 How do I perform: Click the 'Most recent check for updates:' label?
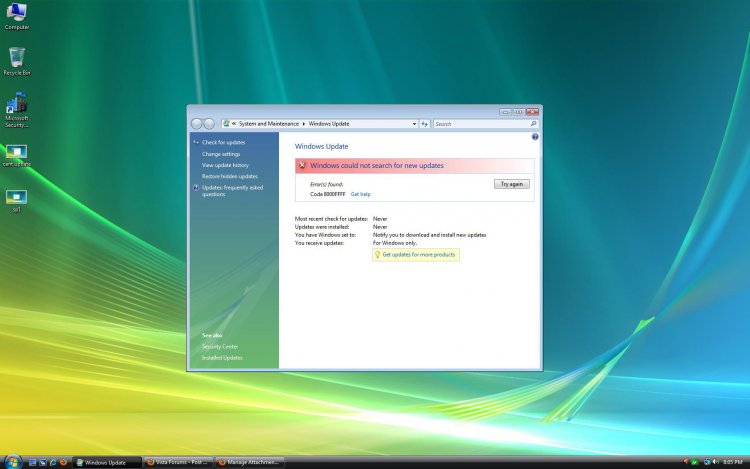(x=331, y=219)
